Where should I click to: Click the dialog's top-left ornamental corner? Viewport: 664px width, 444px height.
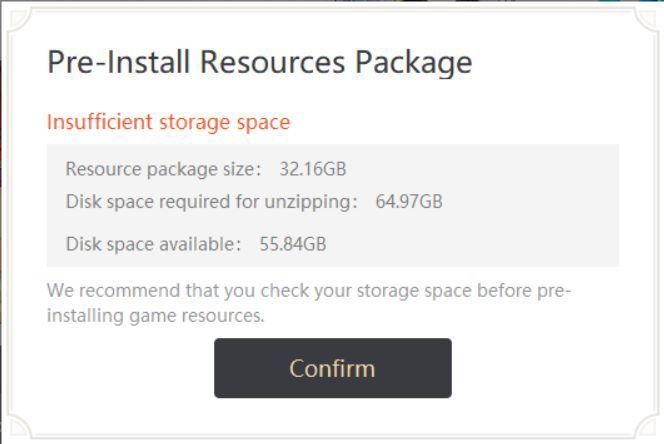16,16
